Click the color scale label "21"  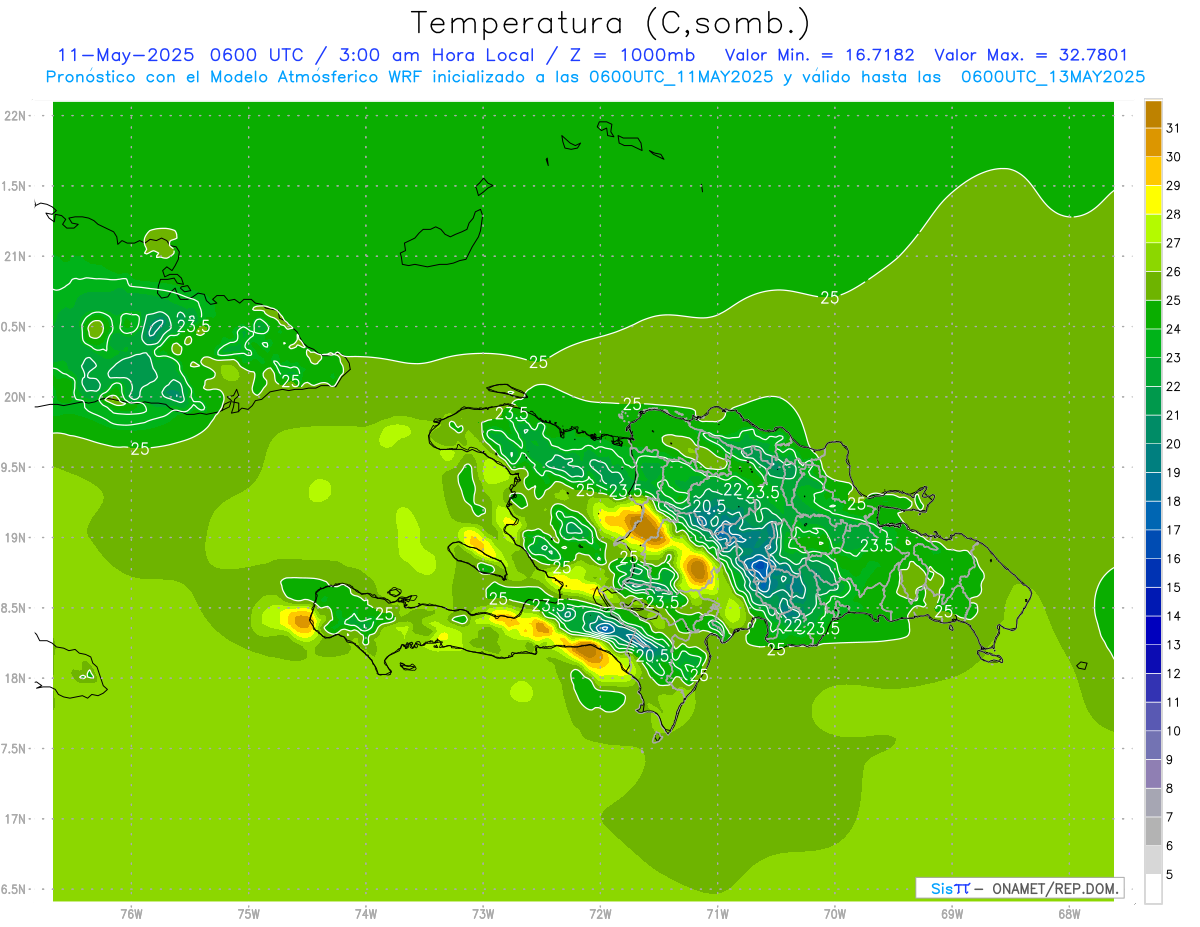[1173, 415]
